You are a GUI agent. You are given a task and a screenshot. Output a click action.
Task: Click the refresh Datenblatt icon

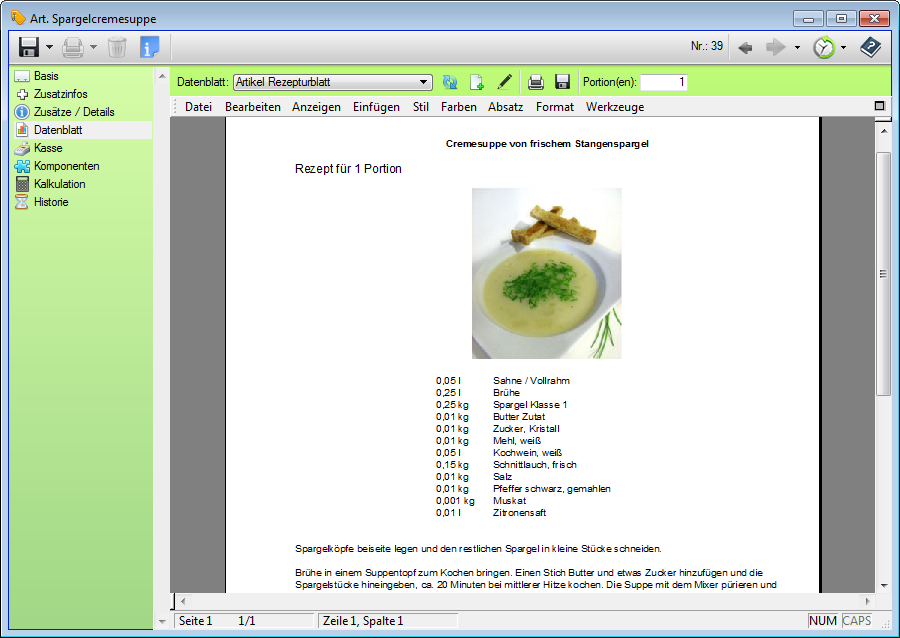click(450, 82)
